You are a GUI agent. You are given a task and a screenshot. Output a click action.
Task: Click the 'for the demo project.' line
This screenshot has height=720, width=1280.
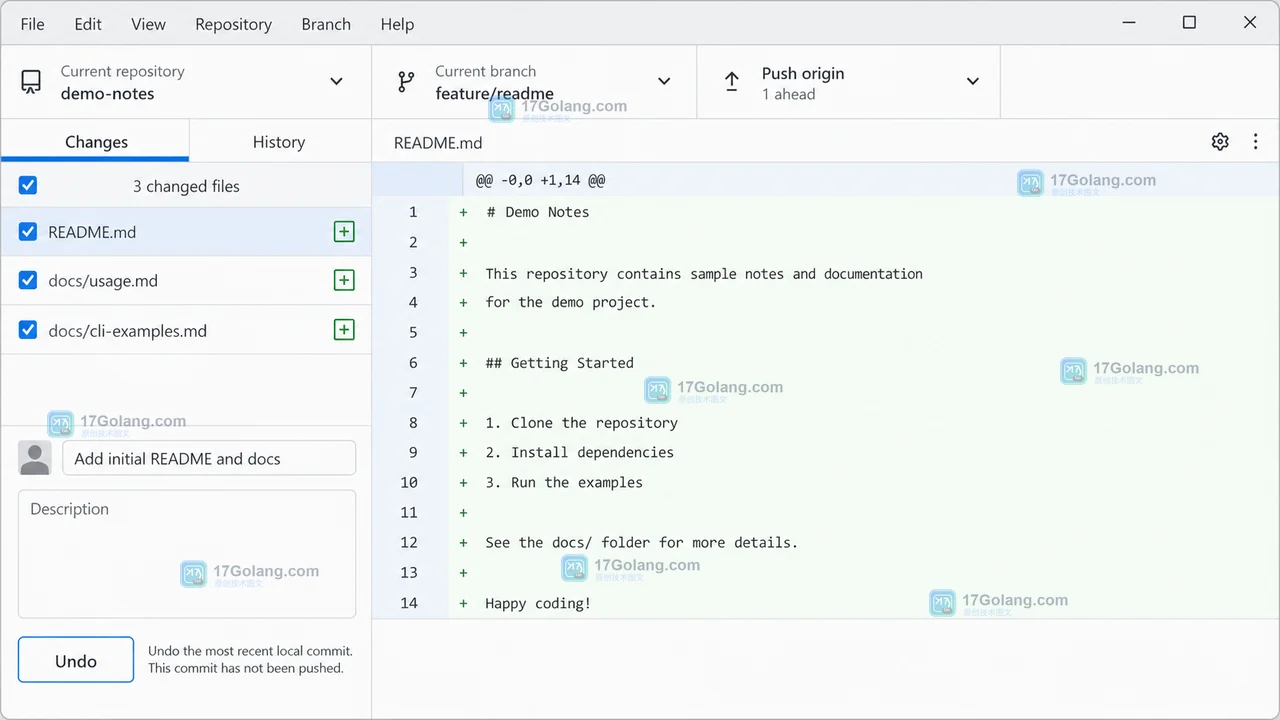pos(570,302)
